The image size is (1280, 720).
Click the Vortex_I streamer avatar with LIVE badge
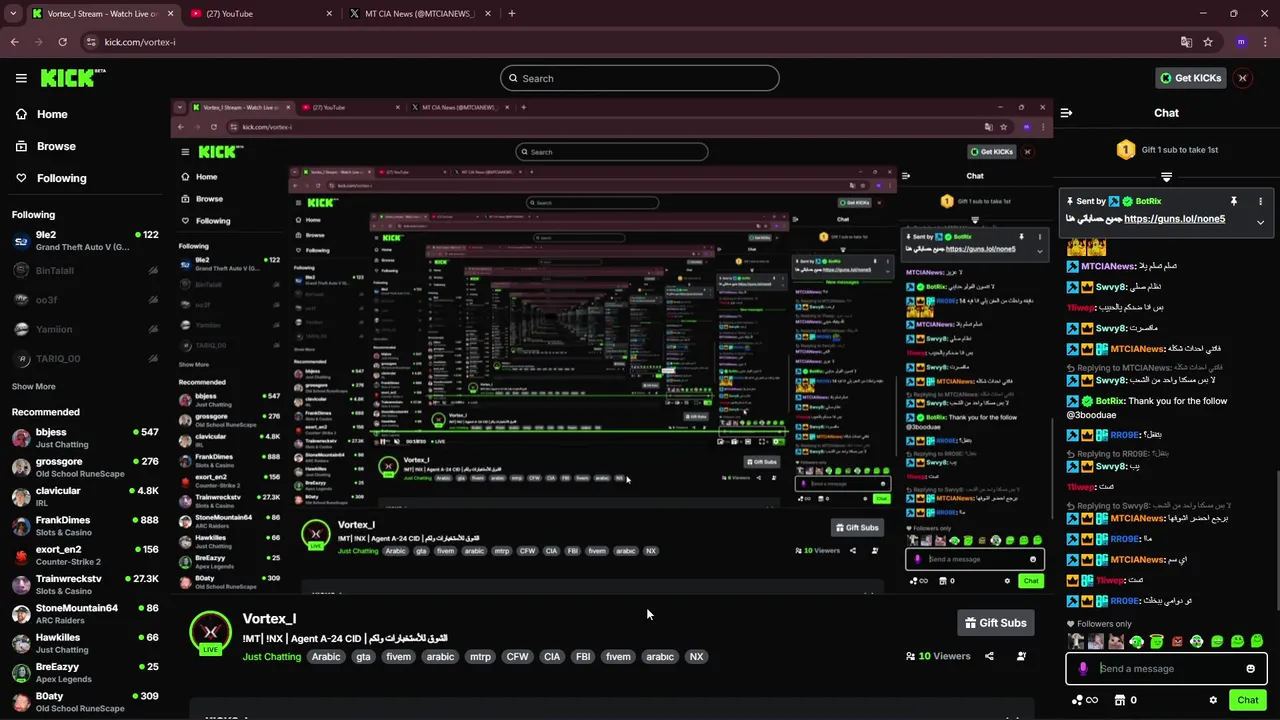click(210, 633)
